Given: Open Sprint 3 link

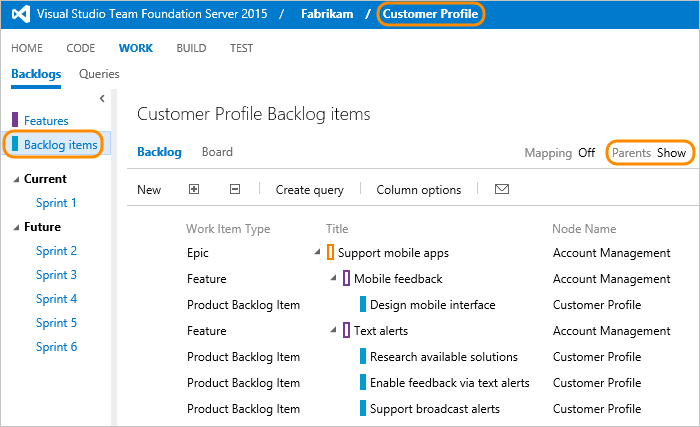Looking at the screenshot, I should click(x=56, y=275).
